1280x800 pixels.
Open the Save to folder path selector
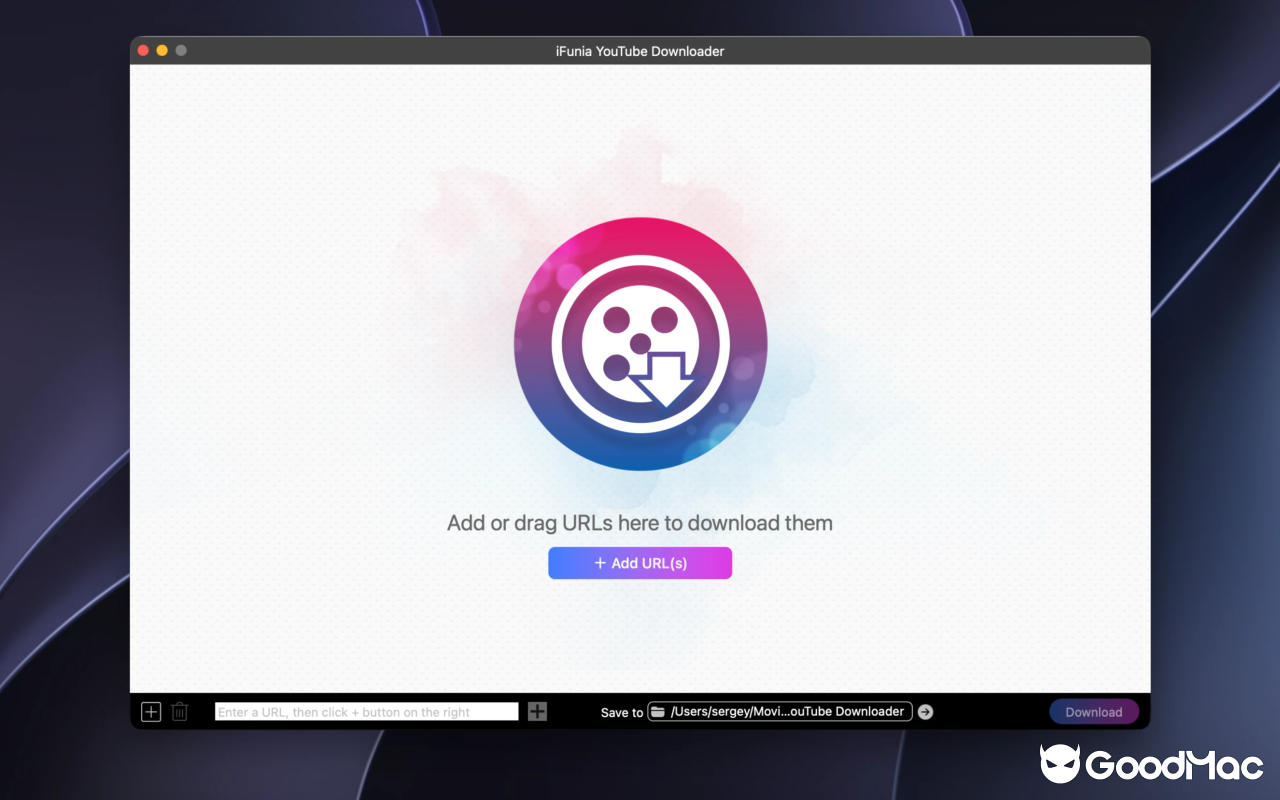(x=780, y=712)
